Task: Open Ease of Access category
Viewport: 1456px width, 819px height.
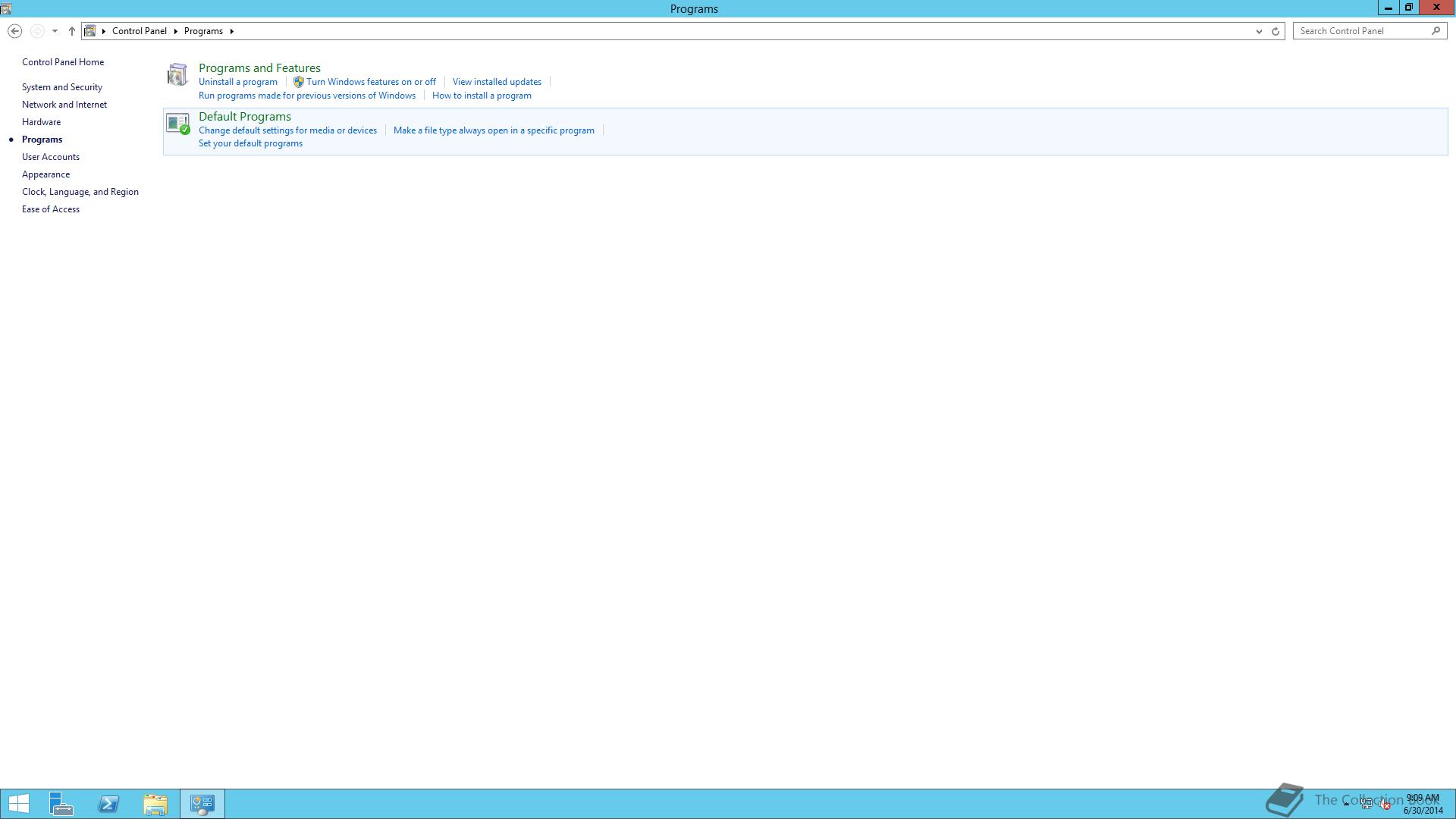Action: [x=51, y=209]
